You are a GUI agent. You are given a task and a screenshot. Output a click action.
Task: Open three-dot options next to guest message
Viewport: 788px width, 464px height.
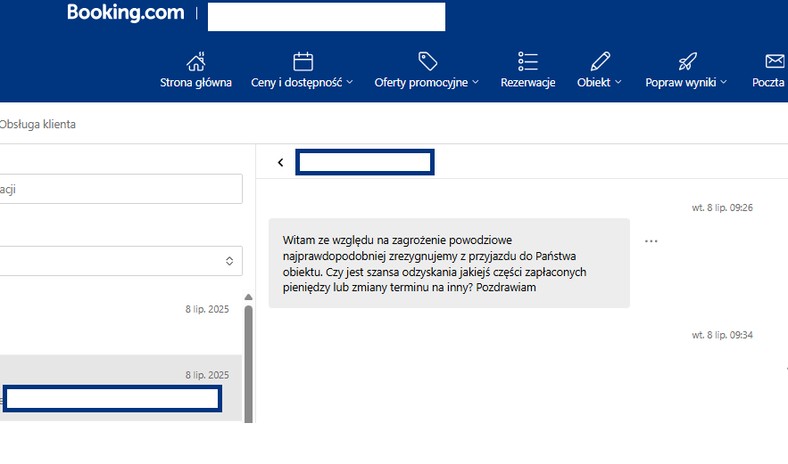tap(651, 241)
